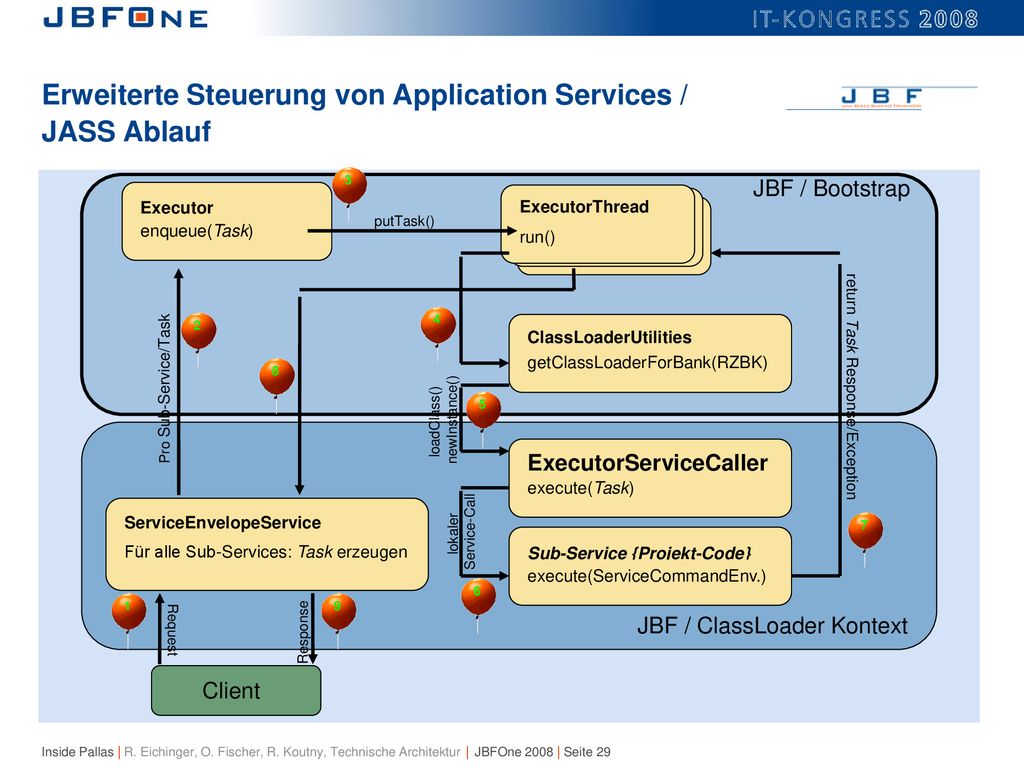
Task: Click the 'JBF / Bootstrap' label
Action: tap(831, 188)
